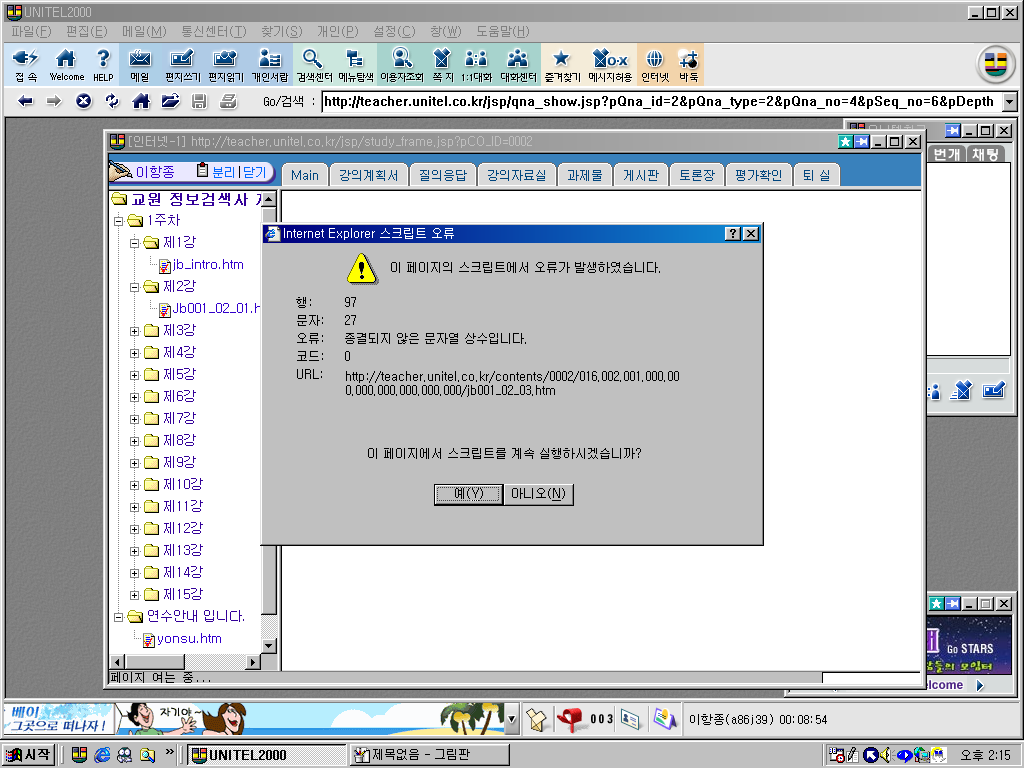Viewport: 1024px width, 768px height.
Task: Click the 접속 (connect) toolbar icon
Action: 26,65
